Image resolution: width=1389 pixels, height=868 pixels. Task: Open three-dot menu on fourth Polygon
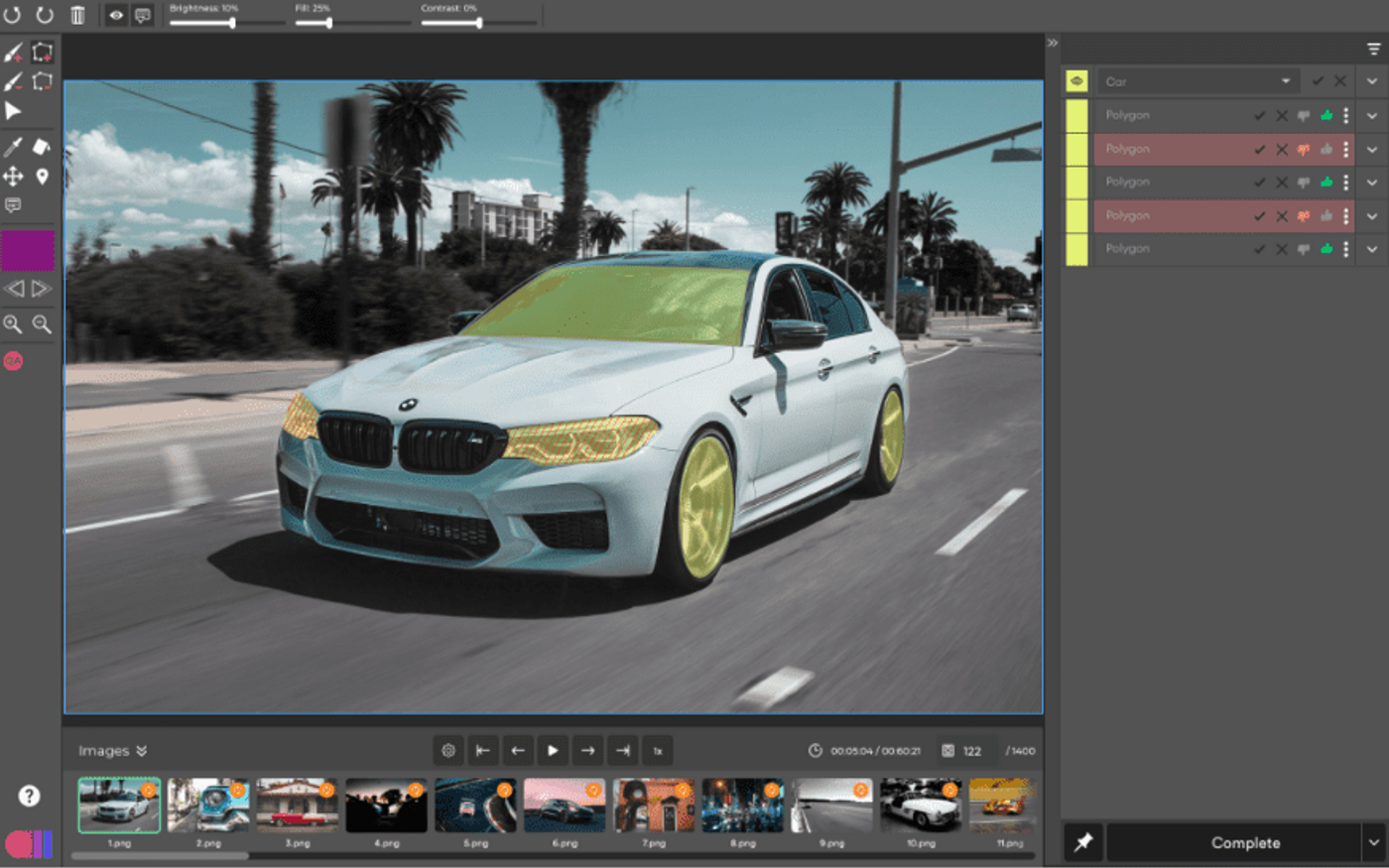click(1346, 216)
